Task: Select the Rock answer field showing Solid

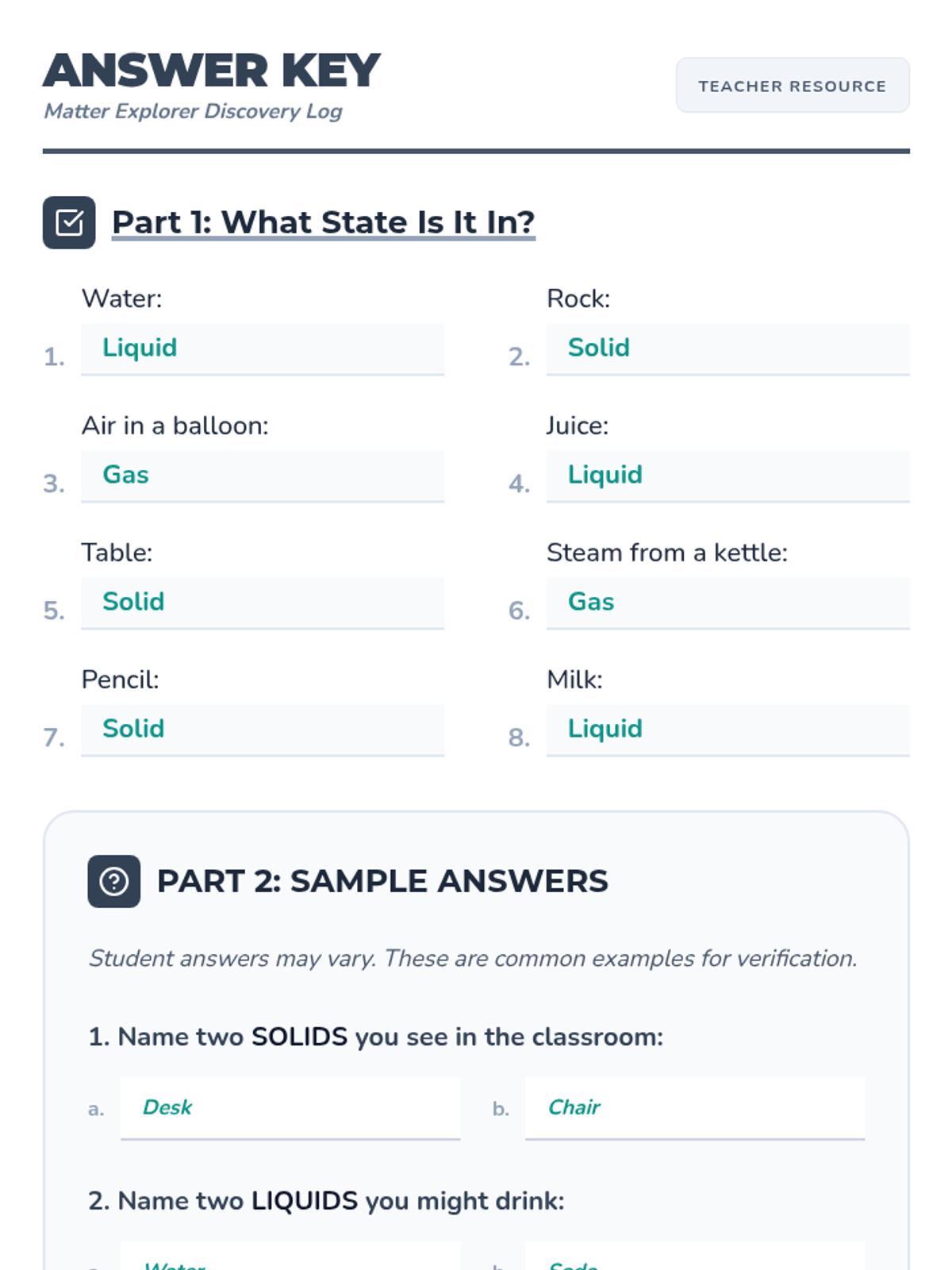Action: (727, 348)
